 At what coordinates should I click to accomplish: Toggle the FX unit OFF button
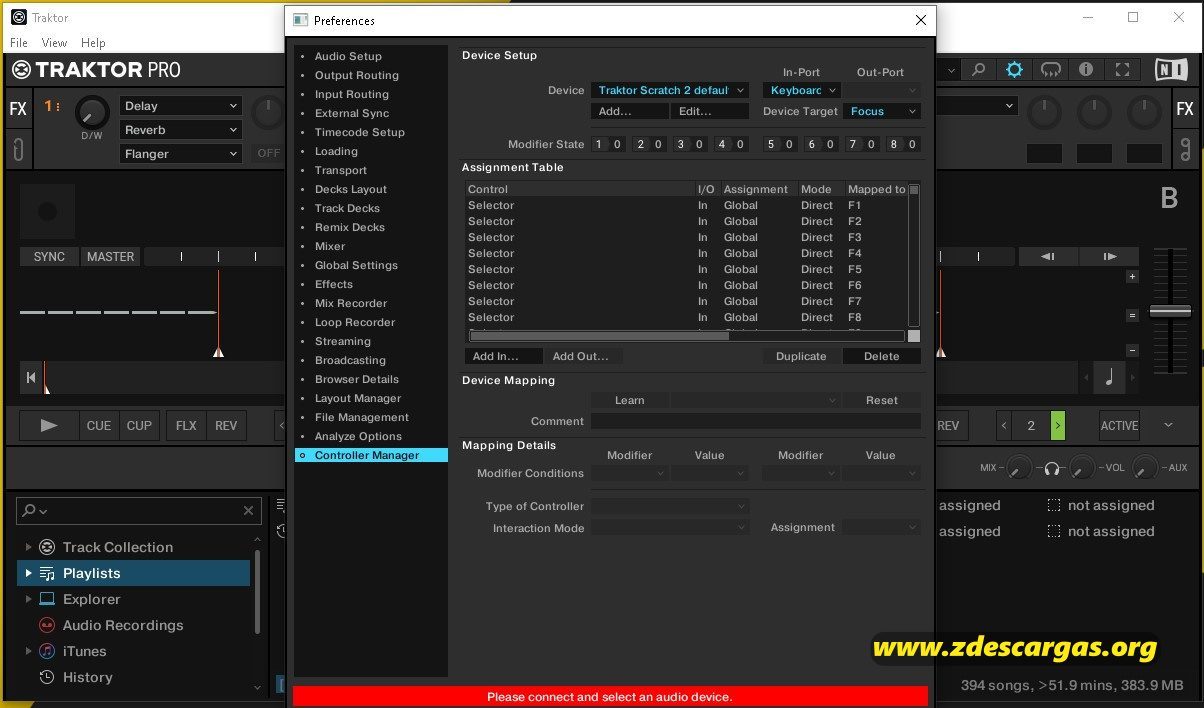click(269, 153)
